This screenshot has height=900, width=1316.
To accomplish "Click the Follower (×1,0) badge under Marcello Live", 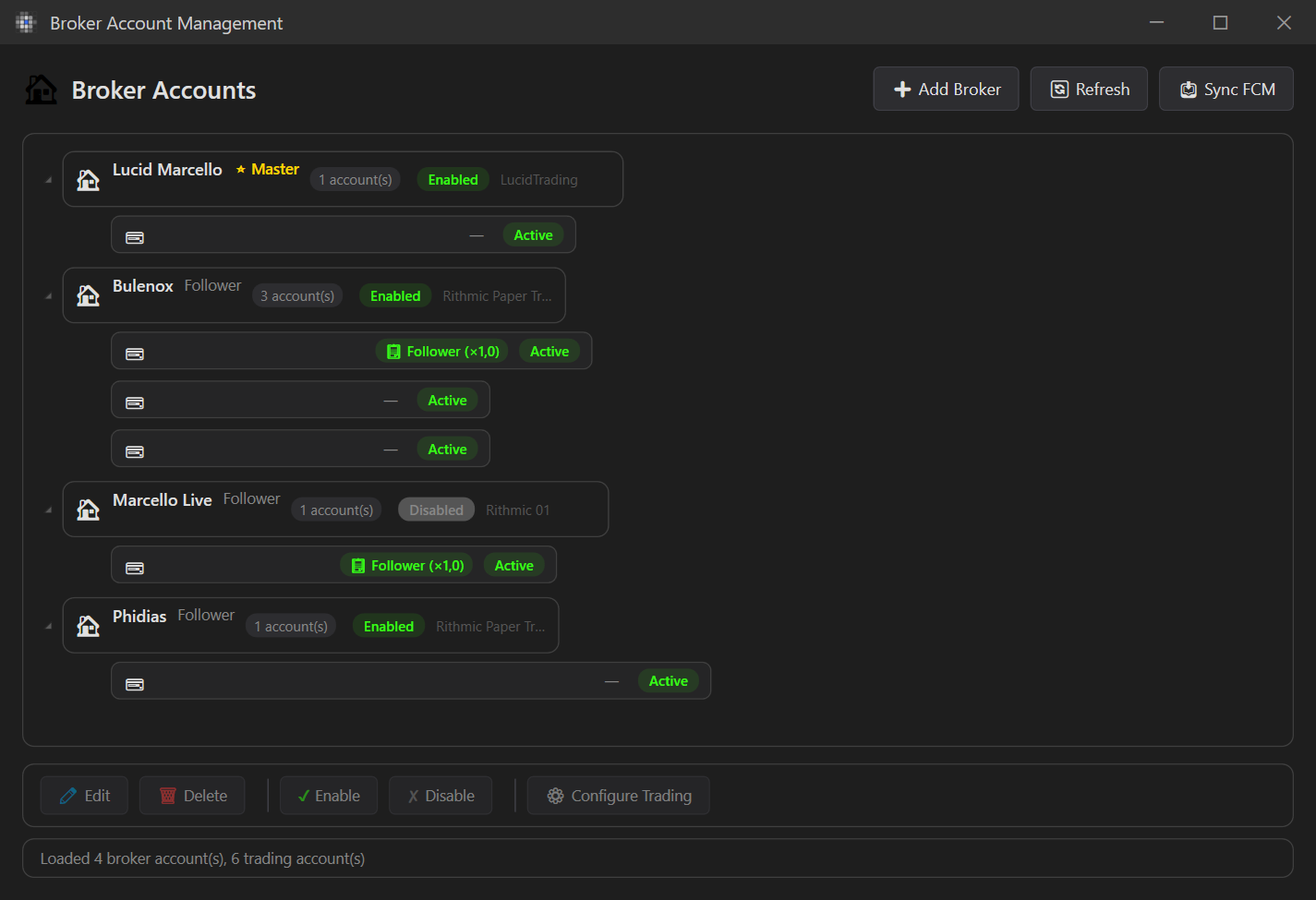I will click(407, 566).
